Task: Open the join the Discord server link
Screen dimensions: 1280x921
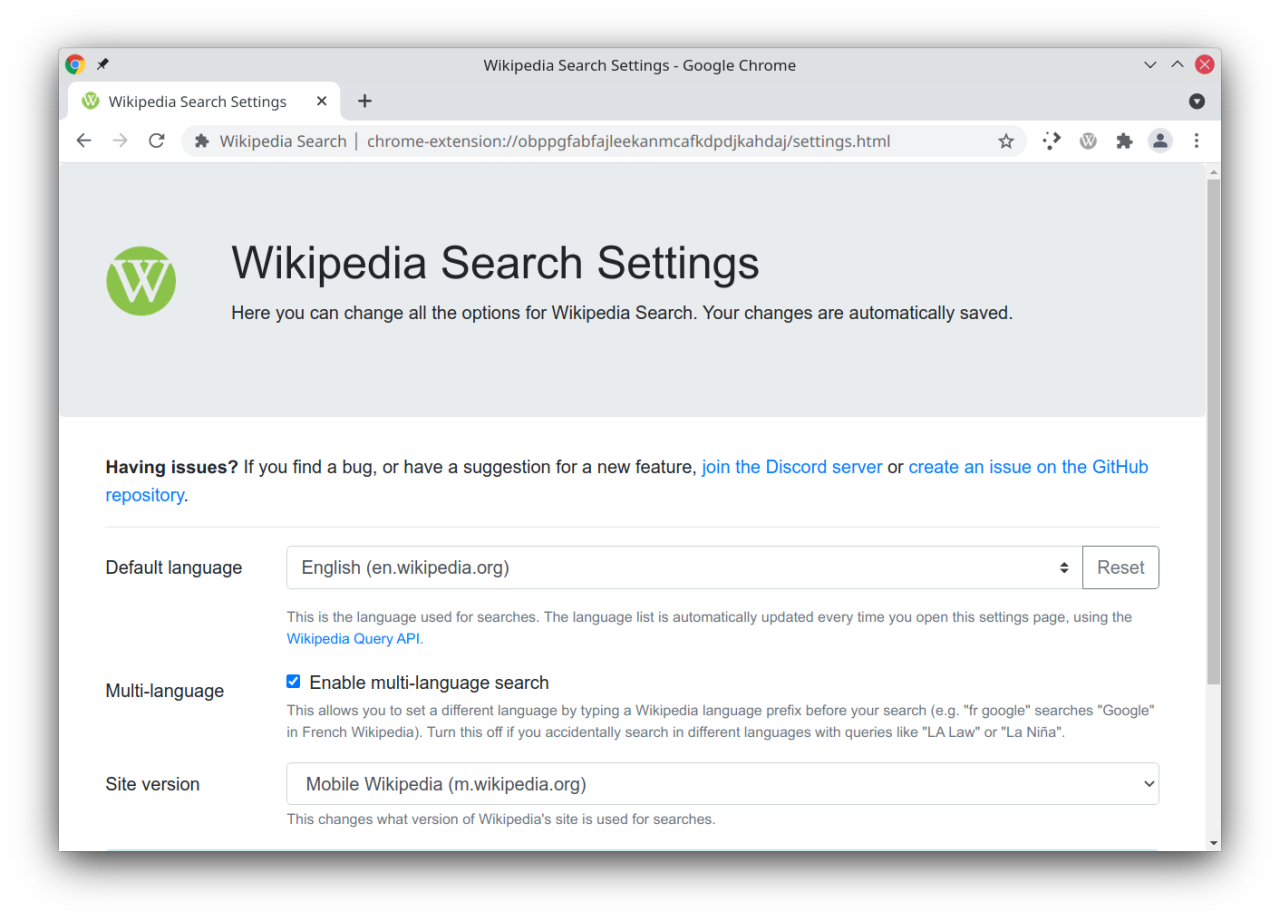Action: pos(792,467)
